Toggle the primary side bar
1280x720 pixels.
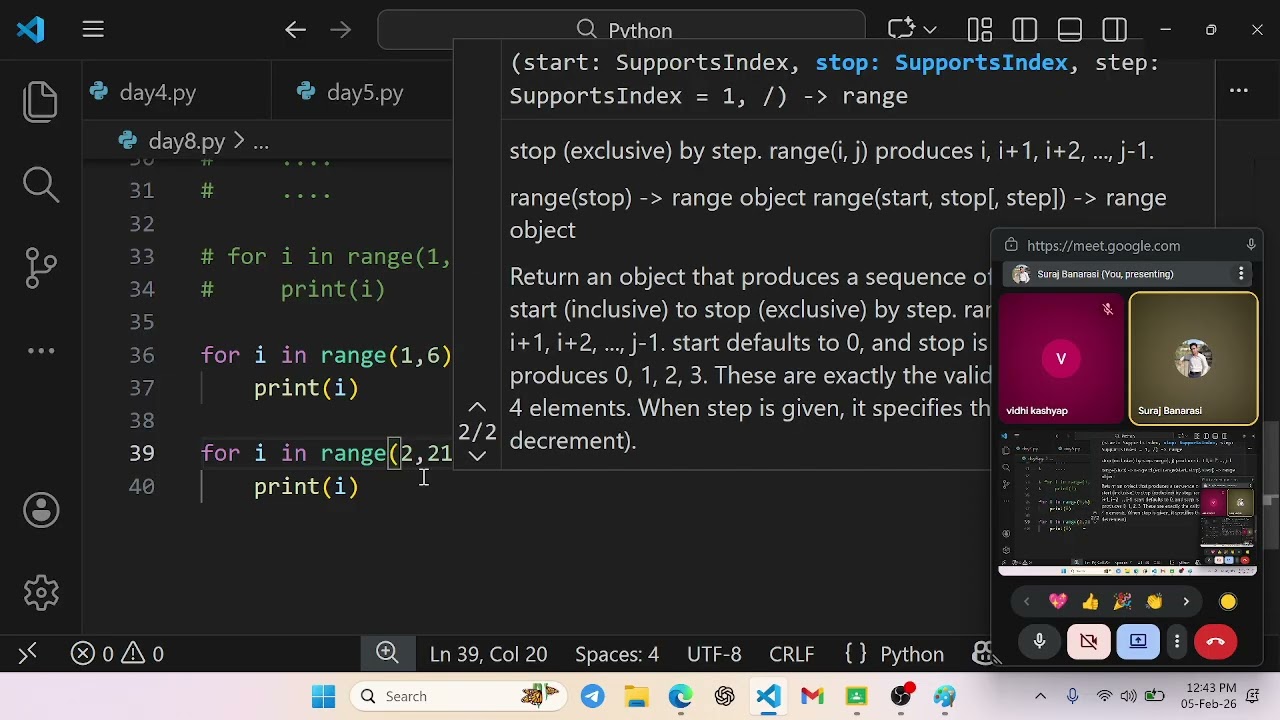(1025, 30)
